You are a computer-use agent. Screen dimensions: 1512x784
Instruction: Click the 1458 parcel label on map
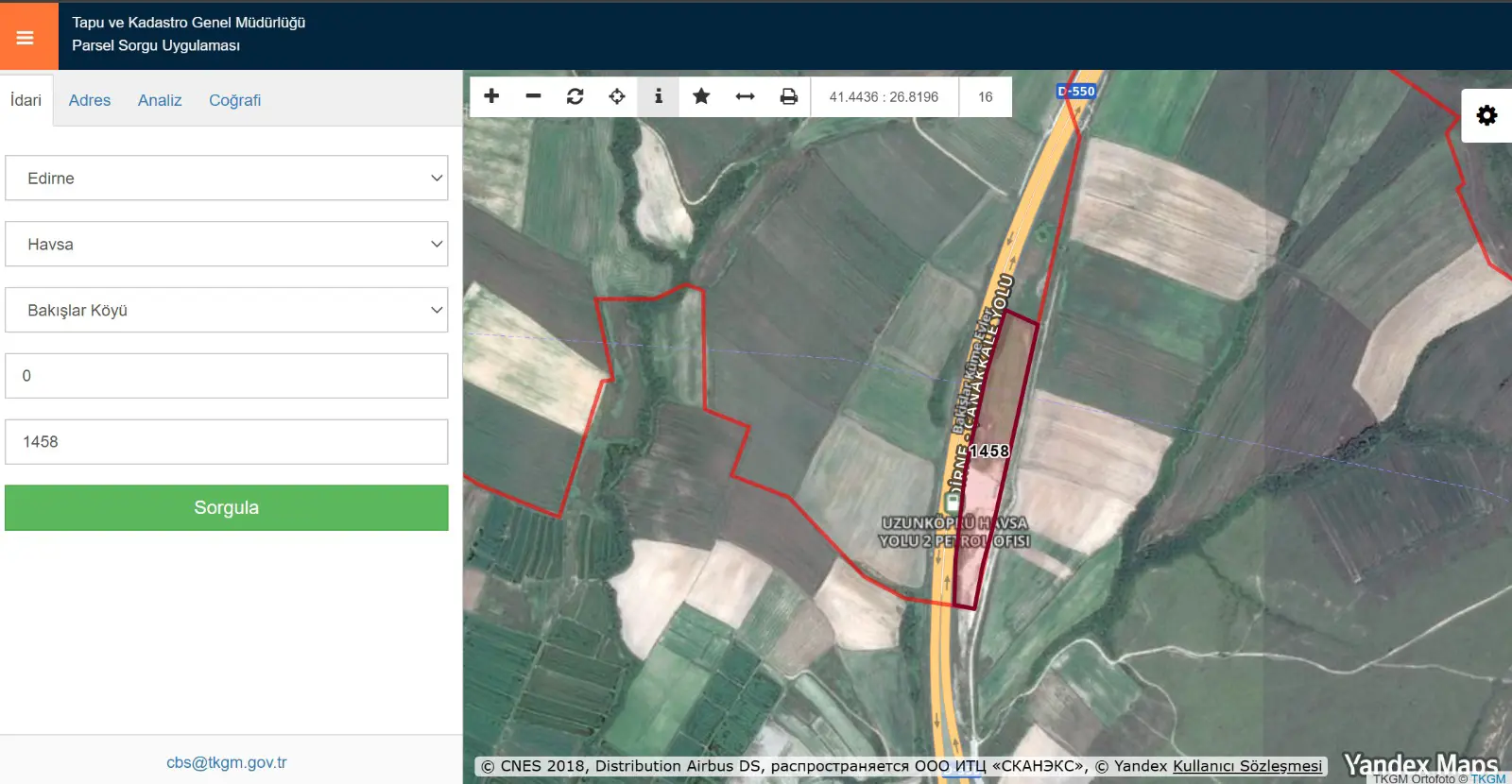pos(989,452)
